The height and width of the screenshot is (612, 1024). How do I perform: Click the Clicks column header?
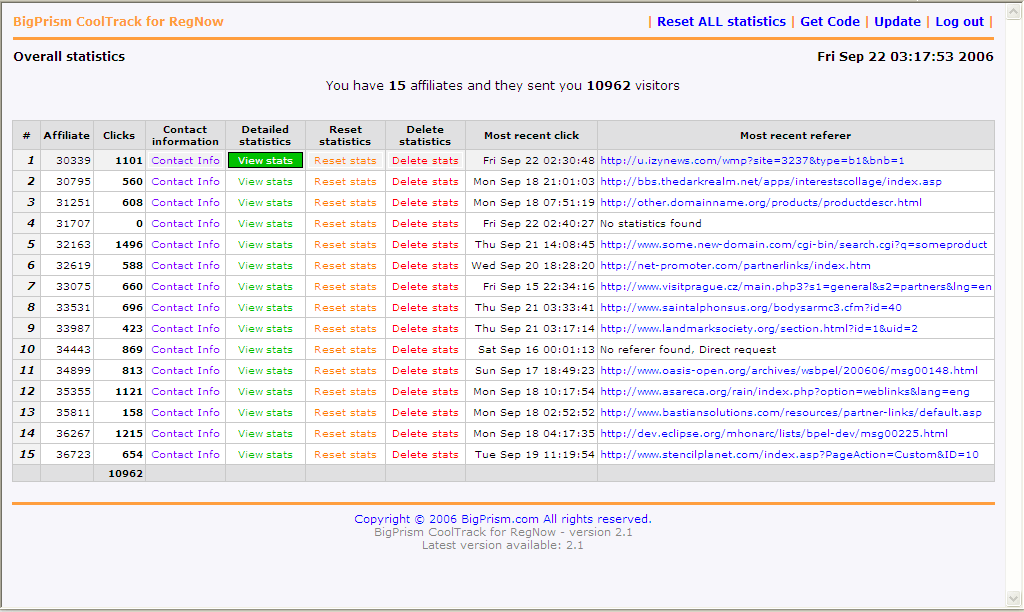point(119,135)
